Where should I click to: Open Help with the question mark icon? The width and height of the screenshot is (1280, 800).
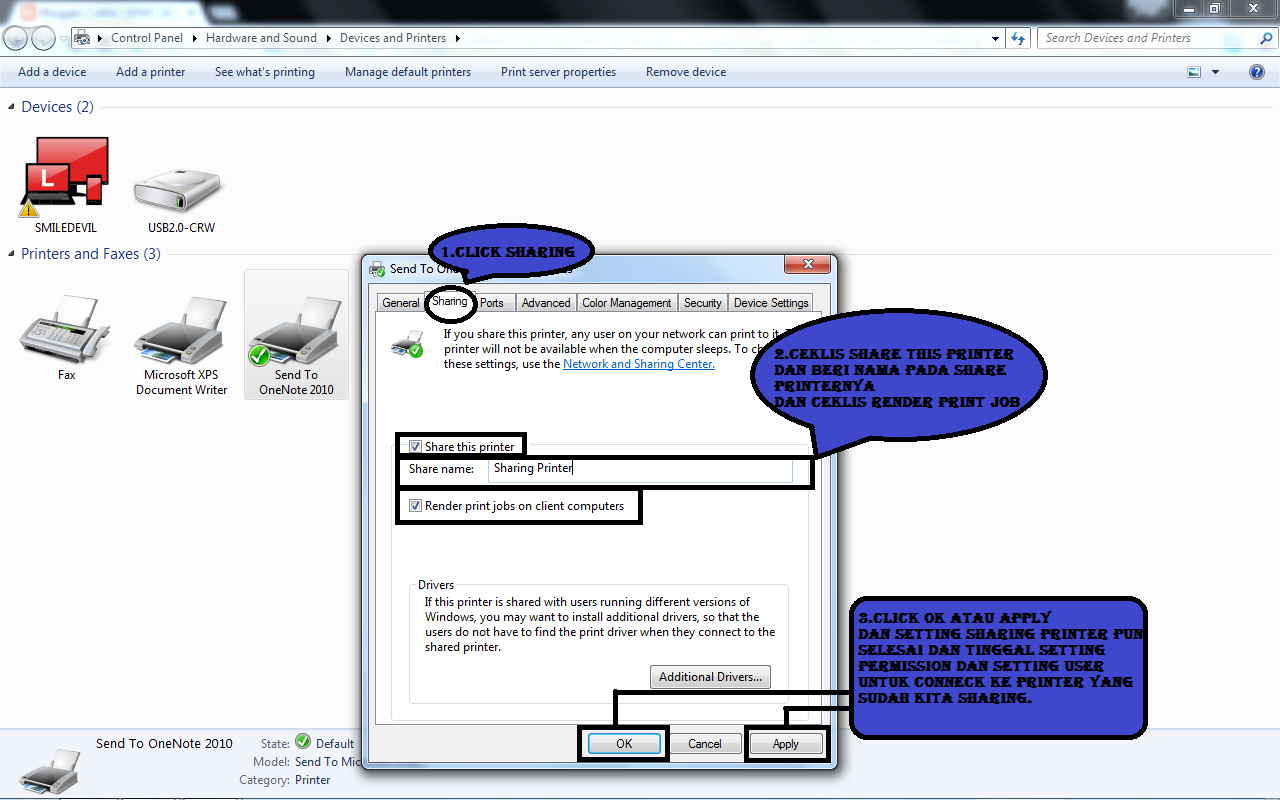pos(1257,71)
